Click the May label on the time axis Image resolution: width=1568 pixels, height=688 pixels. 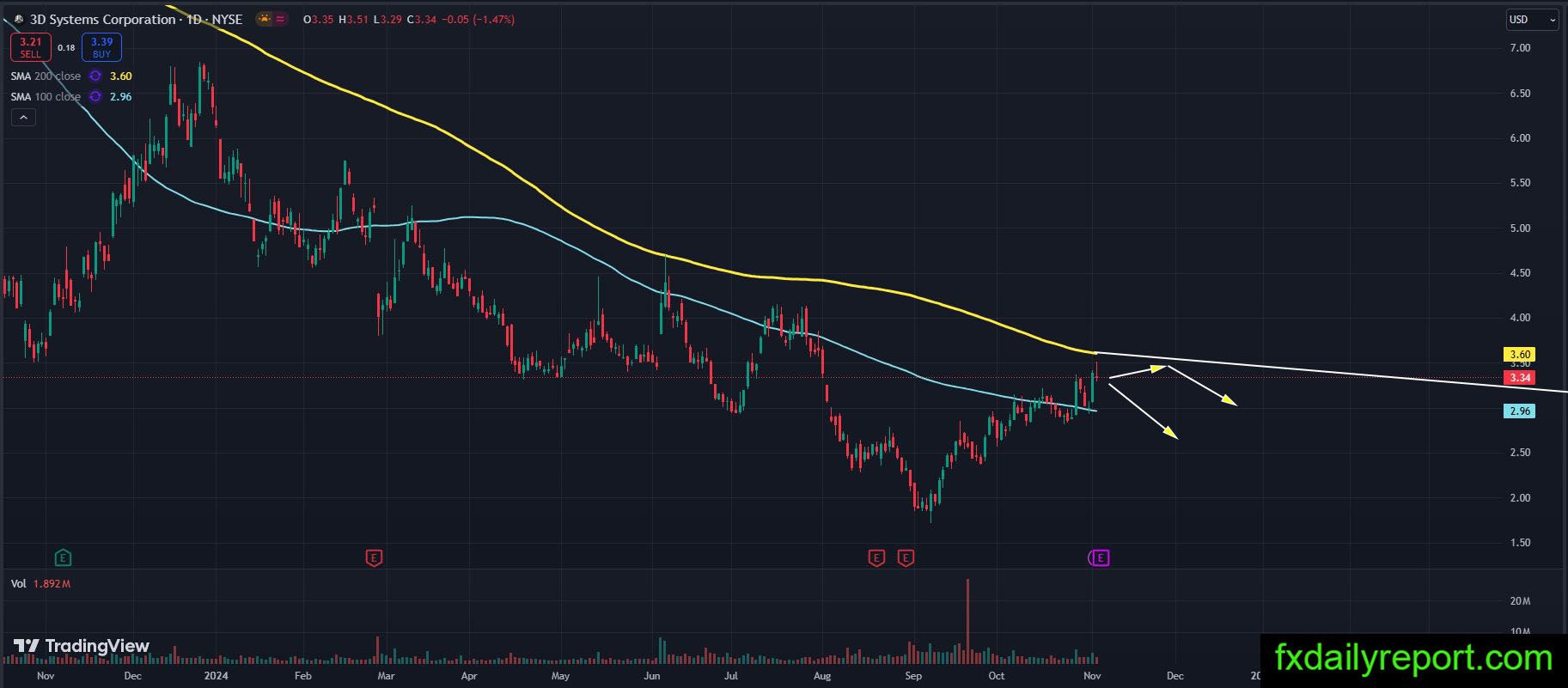click(560, 676)
